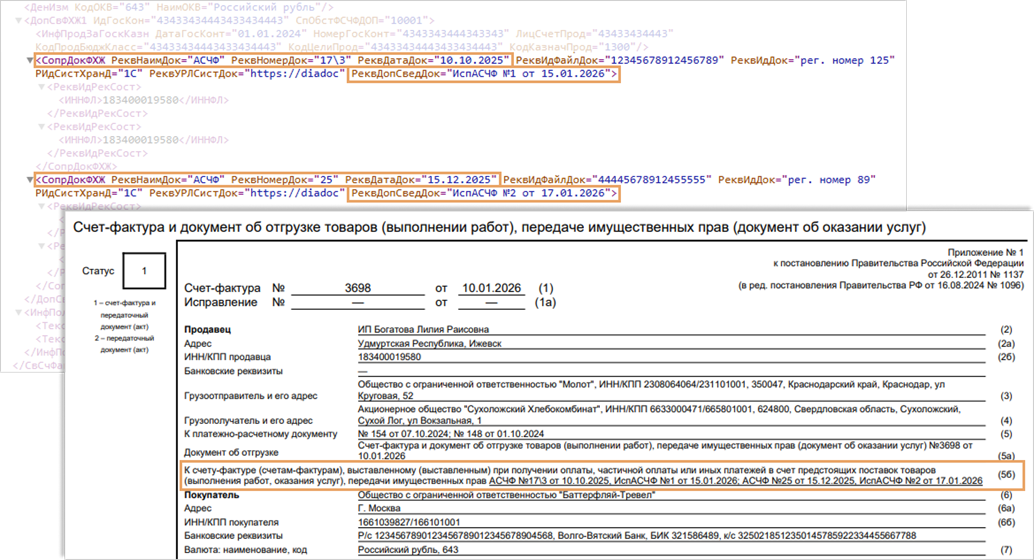Select highlighted attribute ИспАСЧФ №2 от 17.01.2026
The image size is (1034, 560).
point(479,193)
